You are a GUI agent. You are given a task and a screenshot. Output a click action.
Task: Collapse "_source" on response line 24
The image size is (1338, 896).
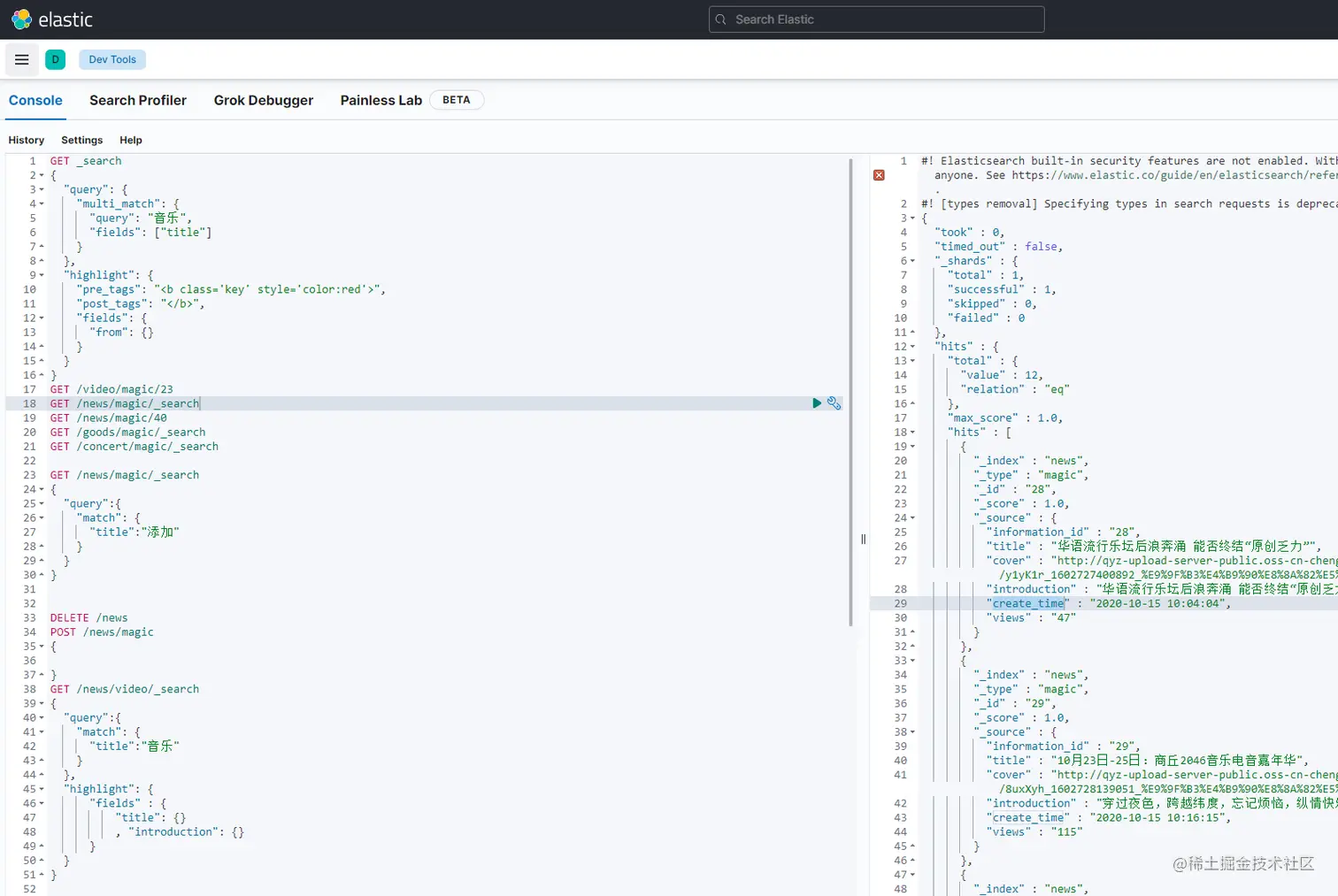click(x=913, y=518)
